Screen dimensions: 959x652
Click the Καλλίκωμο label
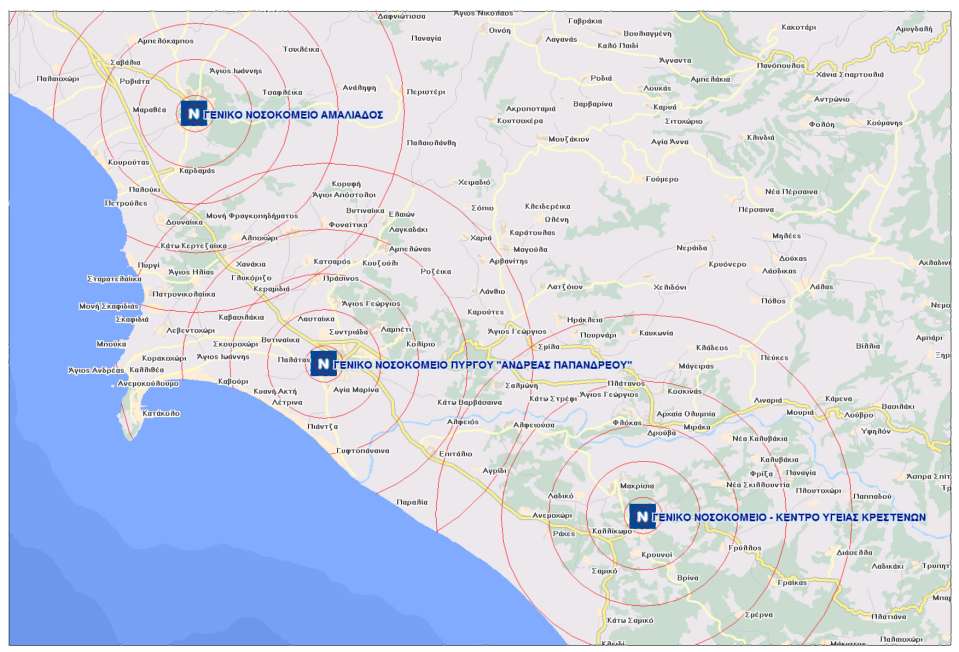click(612, 531)
